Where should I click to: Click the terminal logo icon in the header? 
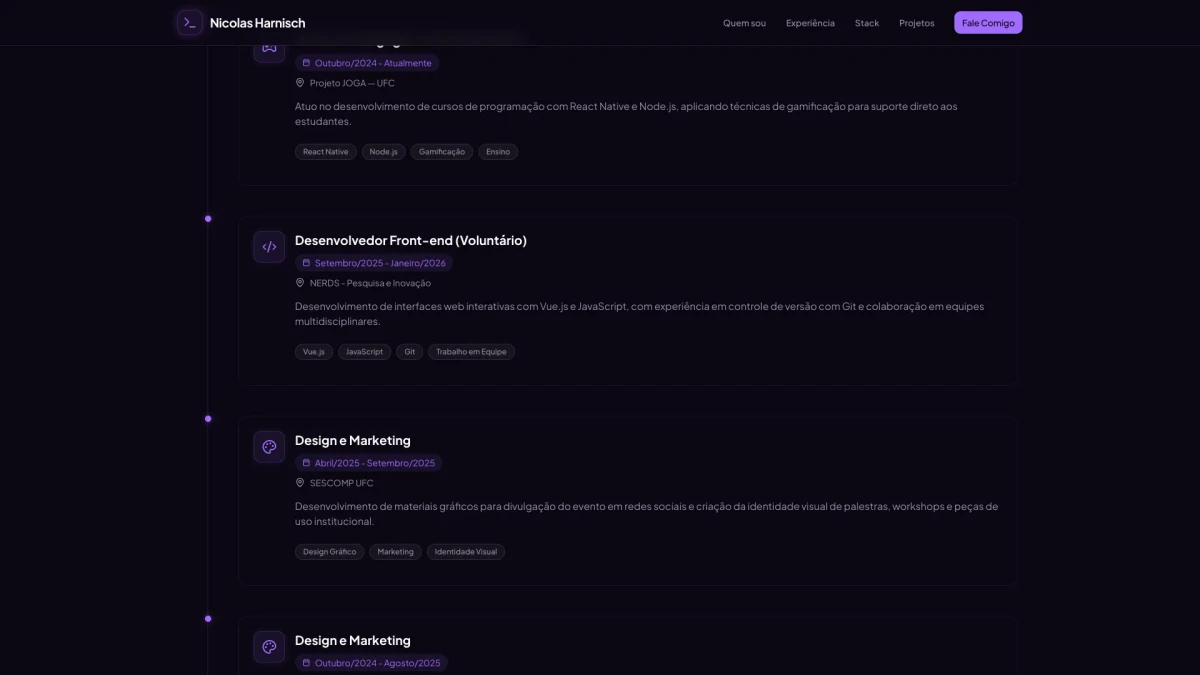tap(190, 23)
